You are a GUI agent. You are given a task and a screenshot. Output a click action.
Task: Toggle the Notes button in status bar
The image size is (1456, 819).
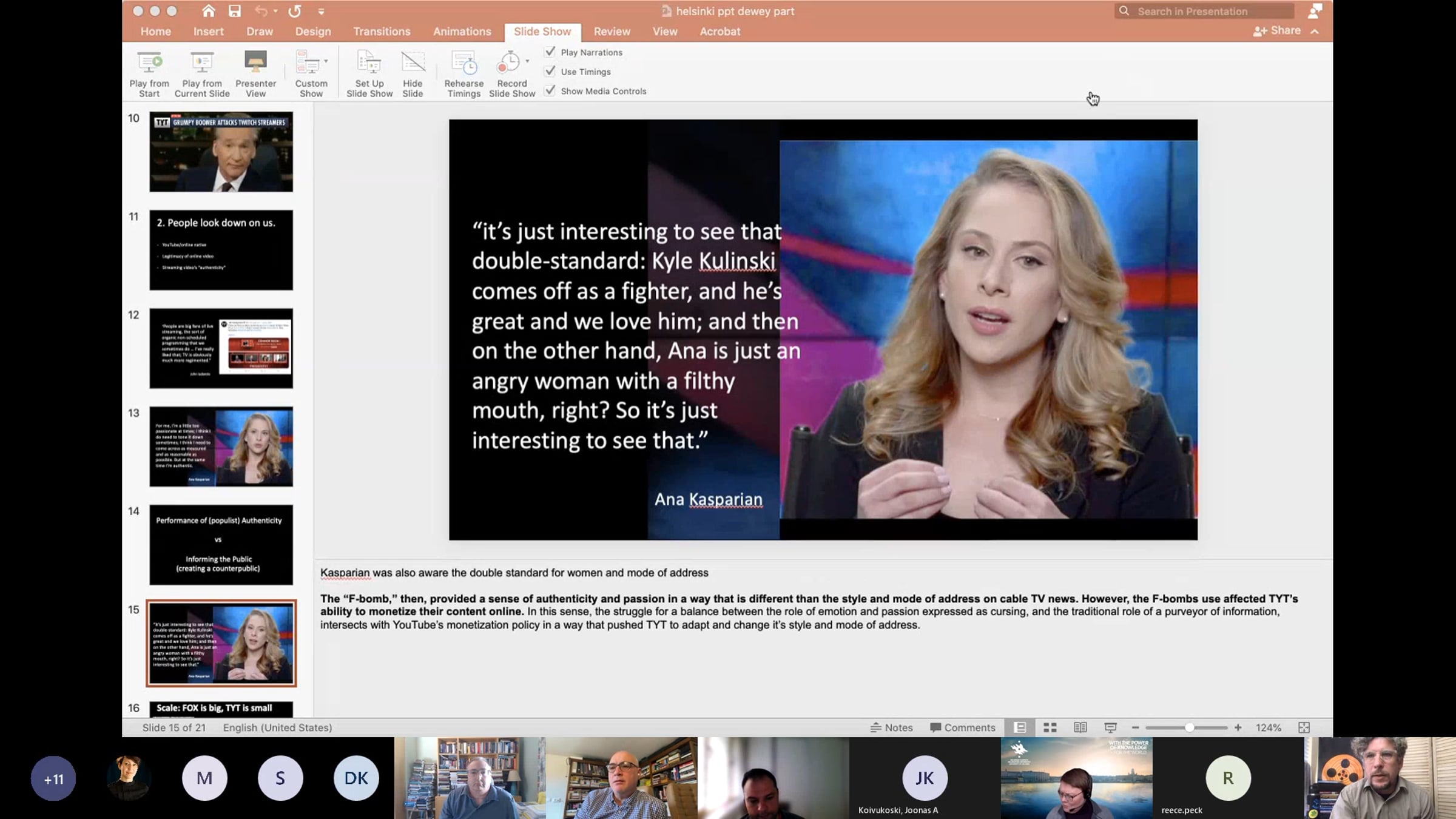pyautogui.click(x=891, y=727)
